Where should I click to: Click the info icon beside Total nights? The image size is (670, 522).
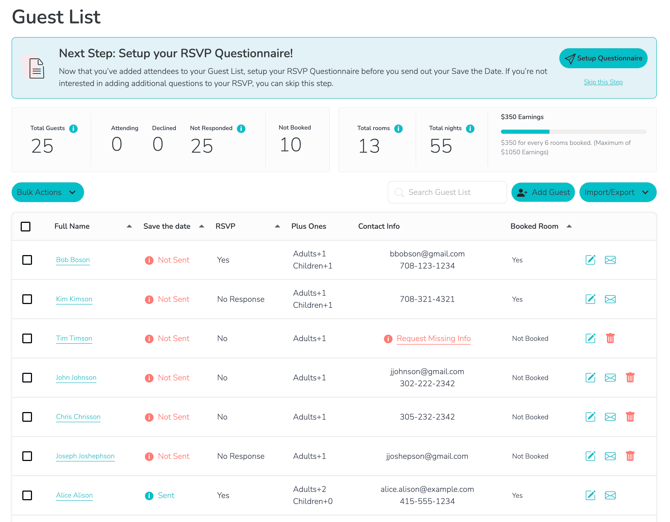[470, 129]
